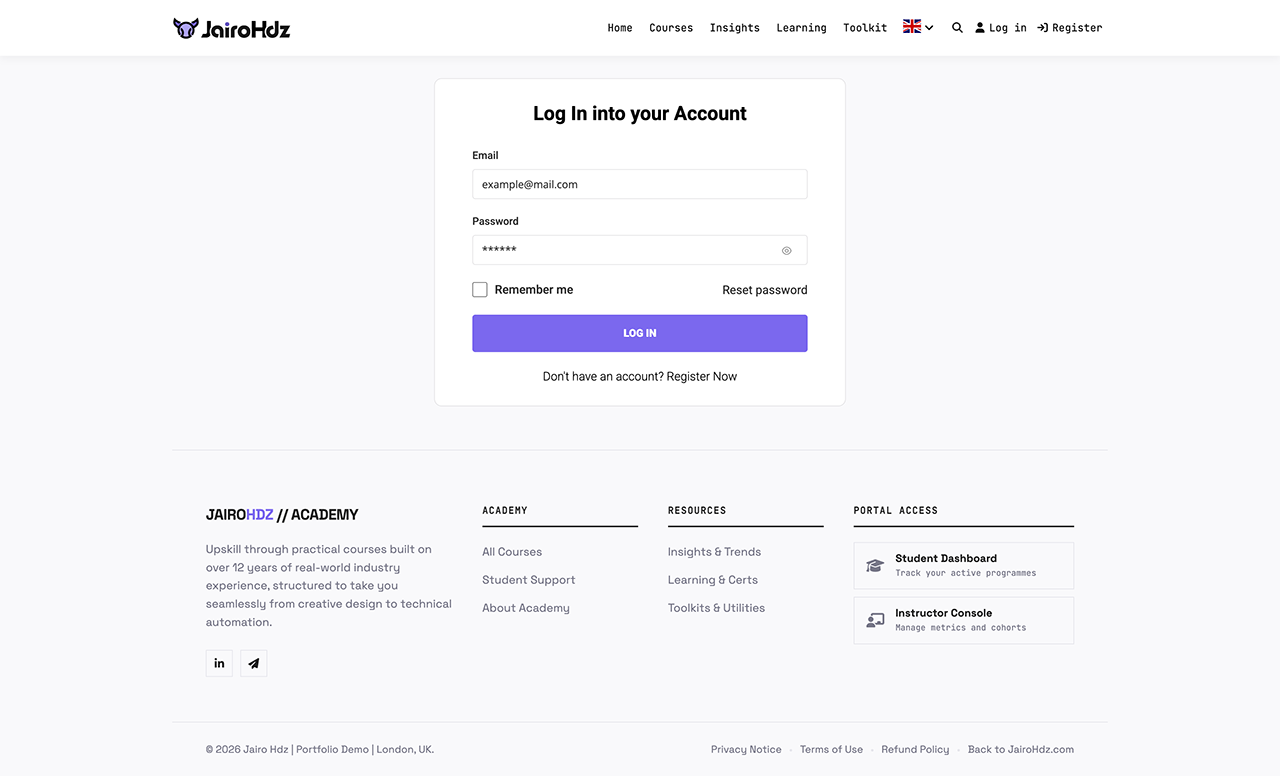Open Toolkits & Utilities footer link

point(716,608)
